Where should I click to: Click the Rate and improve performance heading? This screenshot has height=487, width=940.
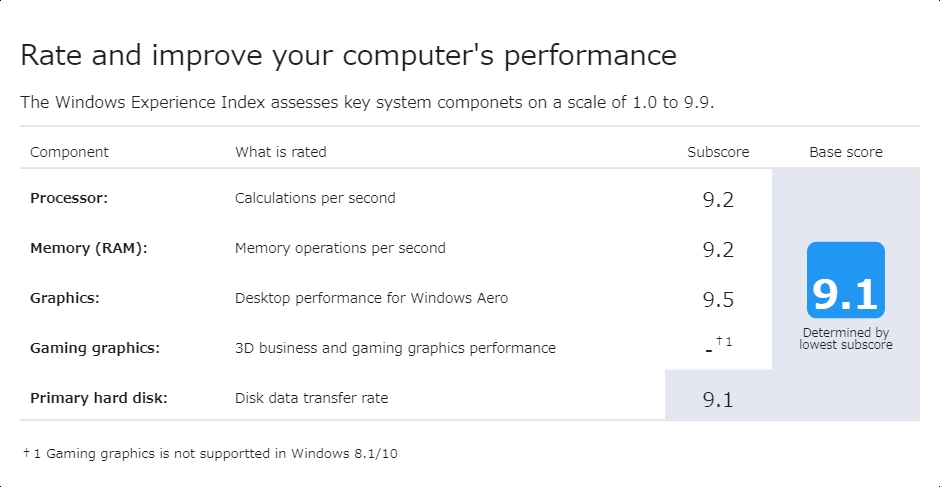coord(348,55)
